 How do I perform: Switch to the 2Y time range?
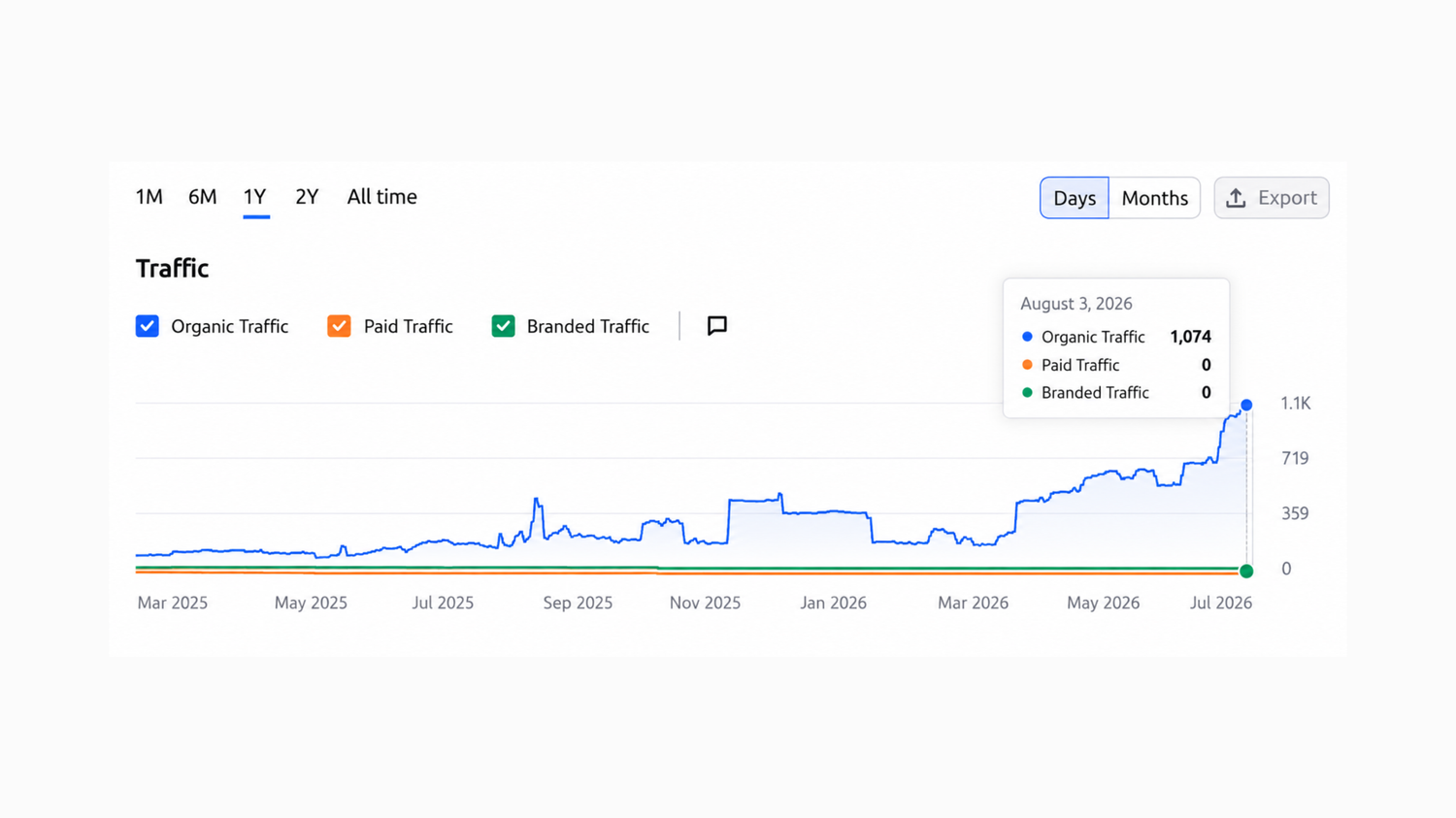point(307,197)
